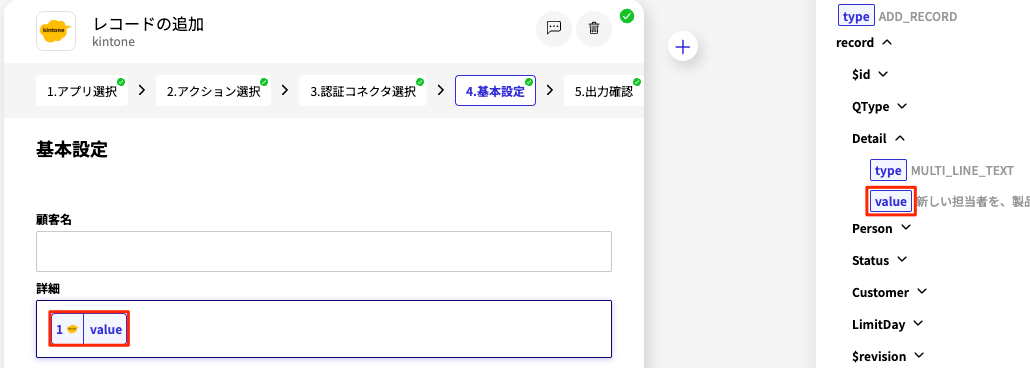Click the blue plus add-step button
This screenshot has width=1030, height=368.
click(x=683, y=47)
